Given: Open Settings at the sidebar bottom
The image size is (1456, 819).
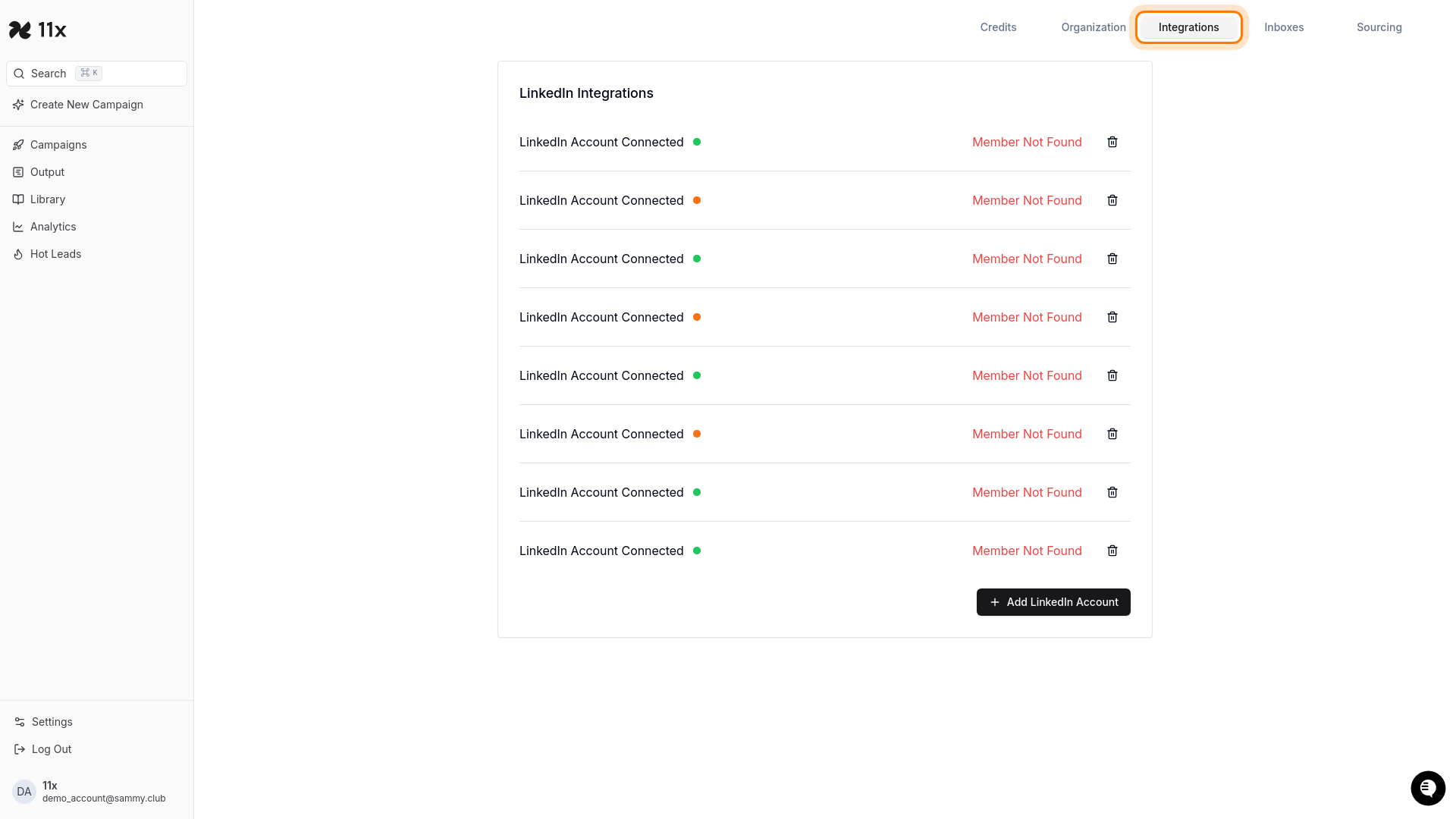Looking at the screenshot, I should click(96, 722).
